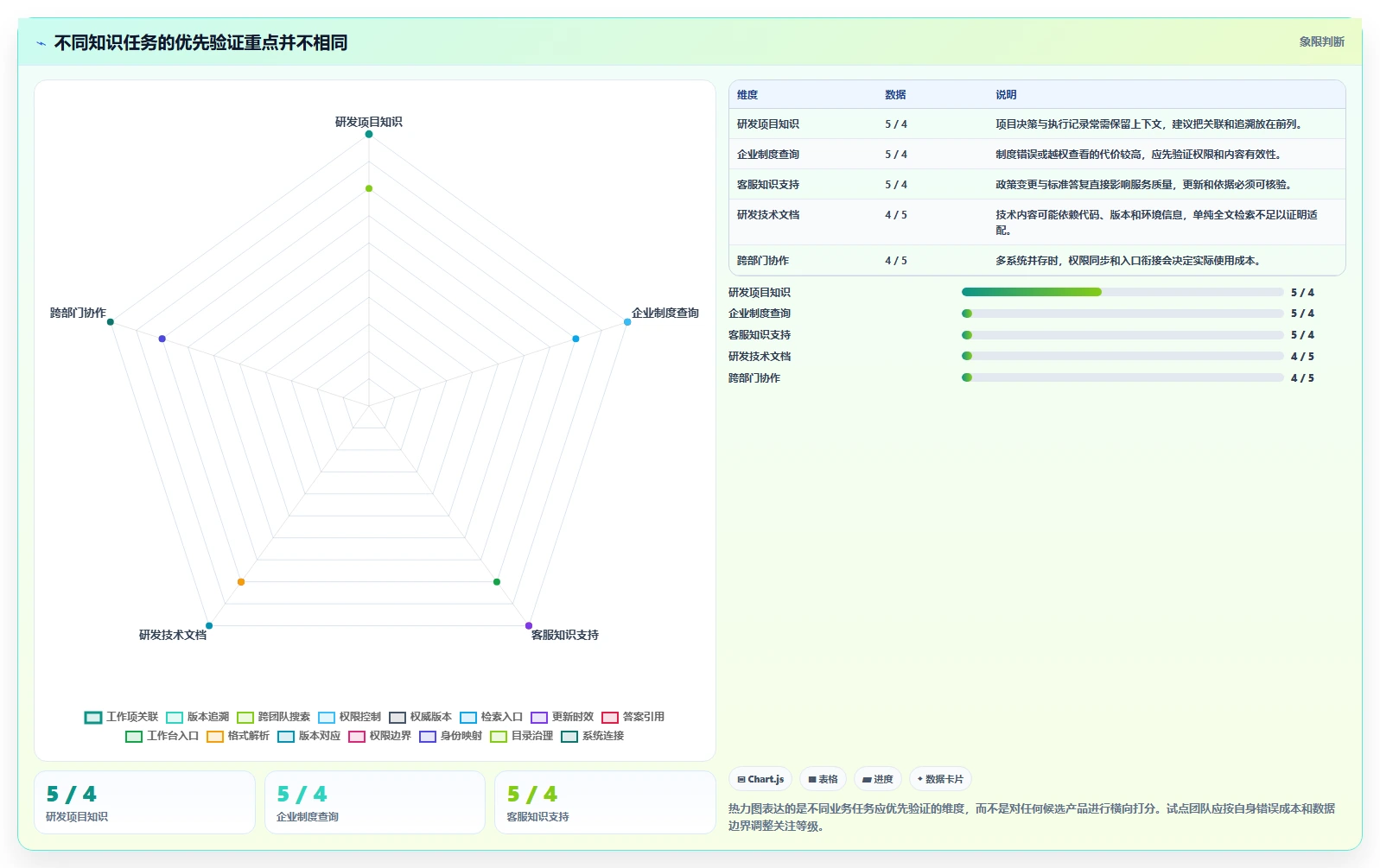Click the 客服知识支持 radar axis label
This screenshot has height=868, width=1380.
(x=565, y=635)
